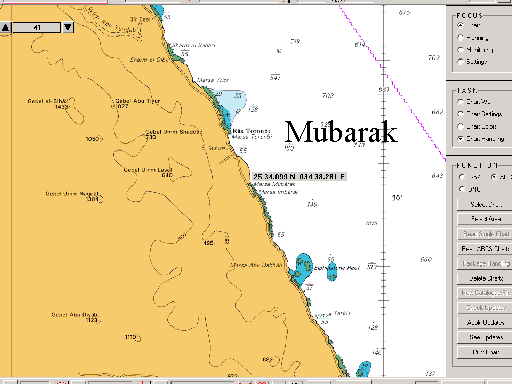Select the DNC function radio button

point(462,189)
